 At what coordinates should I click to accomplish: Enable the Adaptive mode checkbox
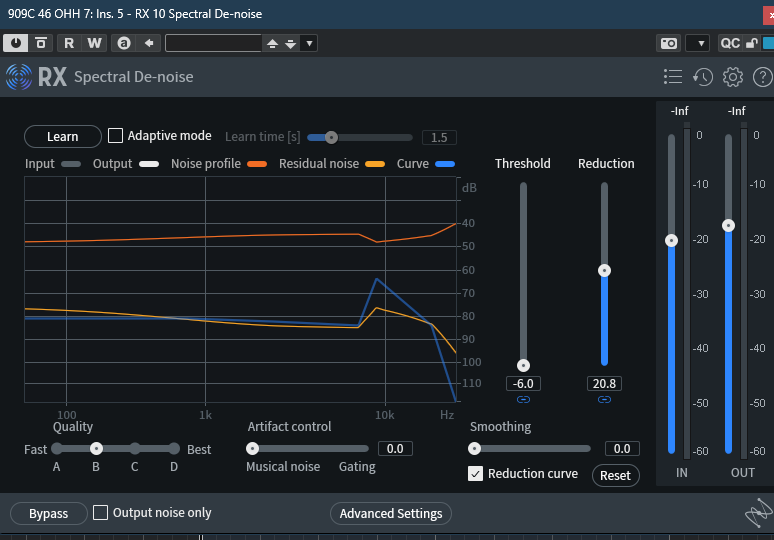coord(116,135)
